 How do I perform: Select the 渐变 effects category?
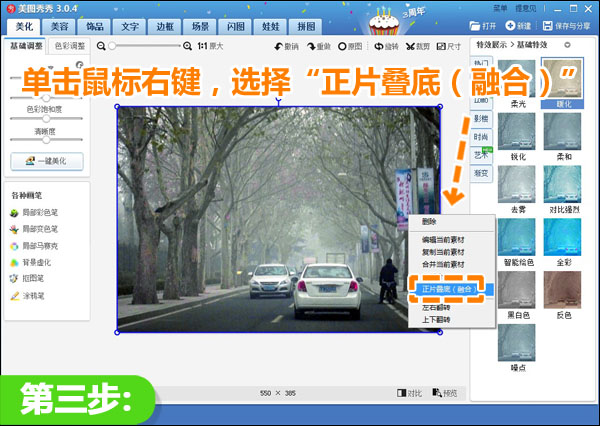pos(481,173)
